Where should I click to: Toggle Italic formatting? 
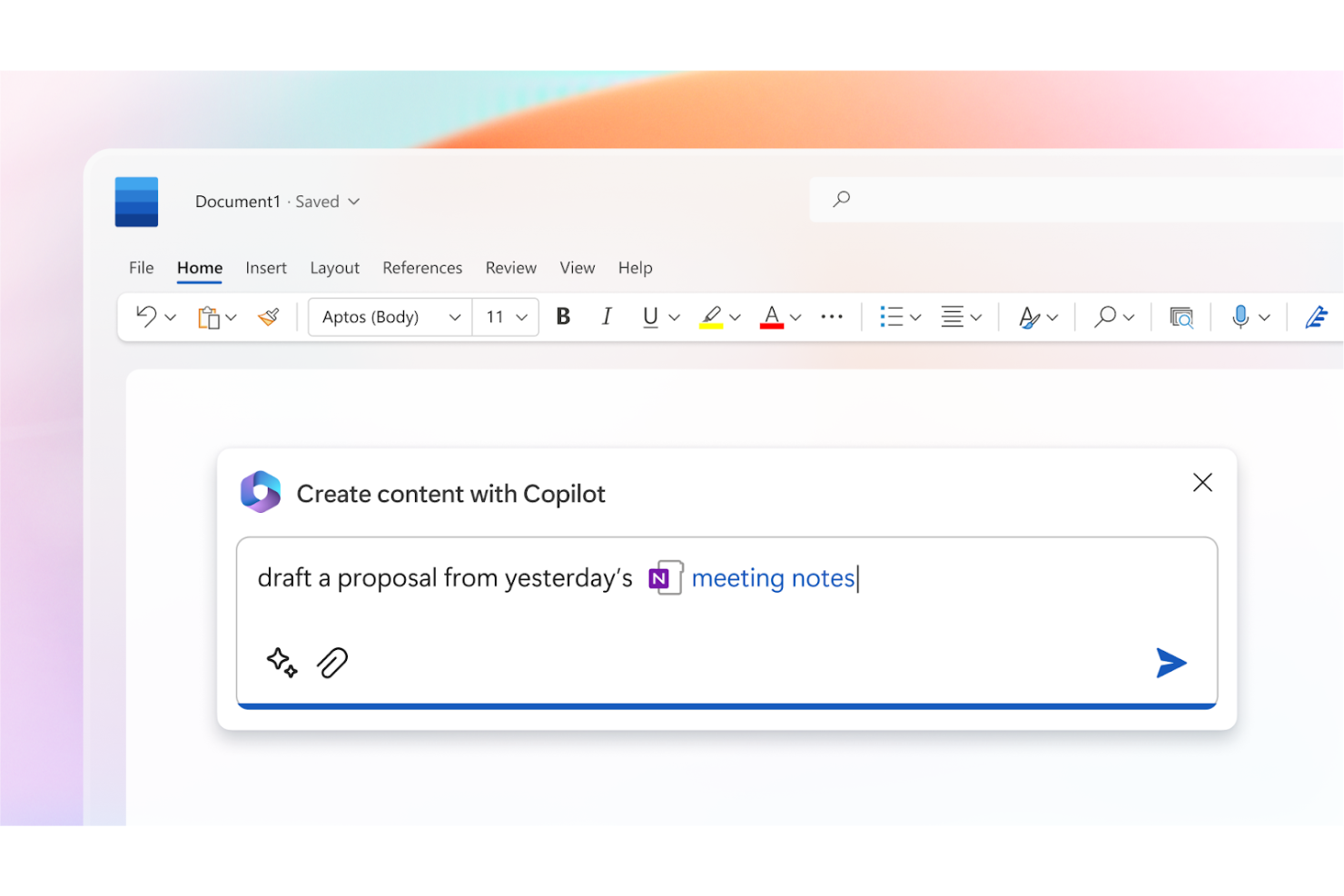point(607,316)
